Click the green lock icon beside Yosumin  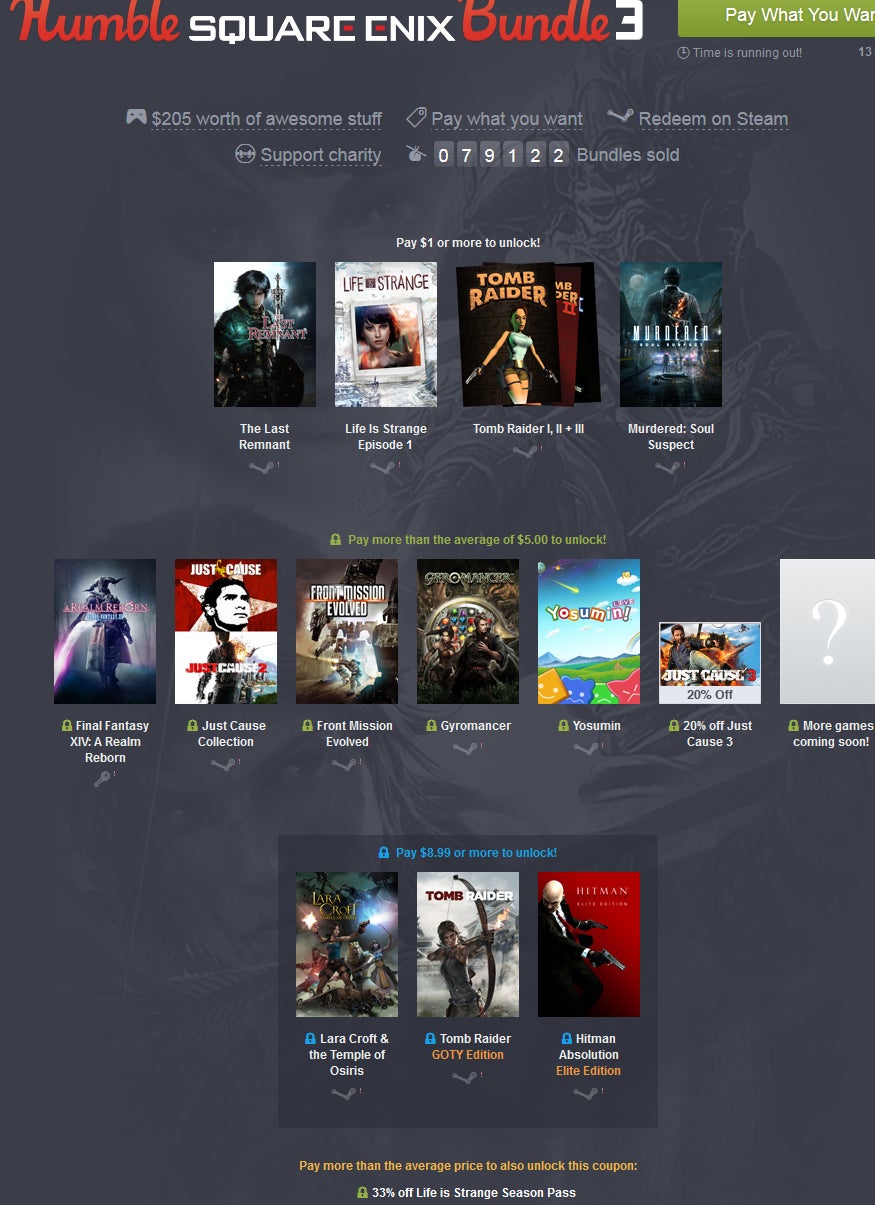(x=564, y=726)
